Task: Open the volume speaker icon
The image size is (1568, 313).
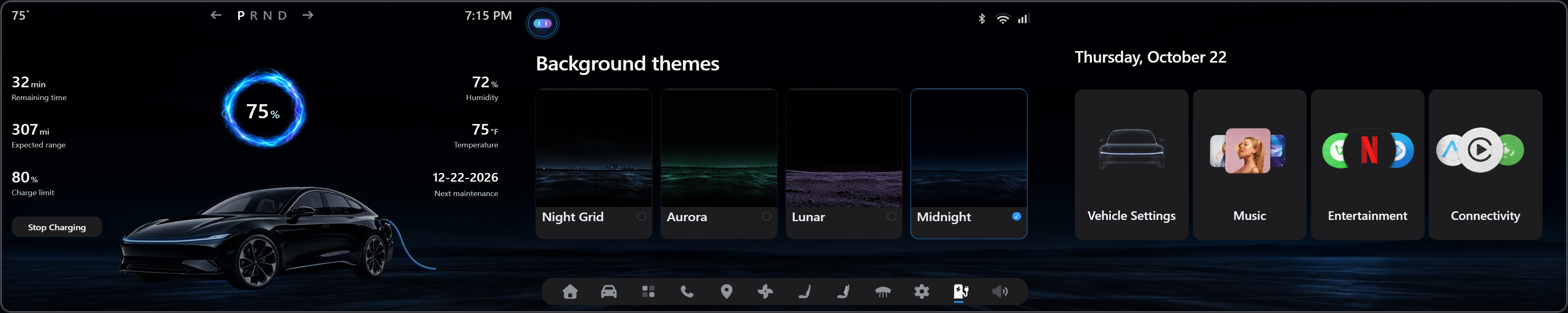Action: point(999,292)
